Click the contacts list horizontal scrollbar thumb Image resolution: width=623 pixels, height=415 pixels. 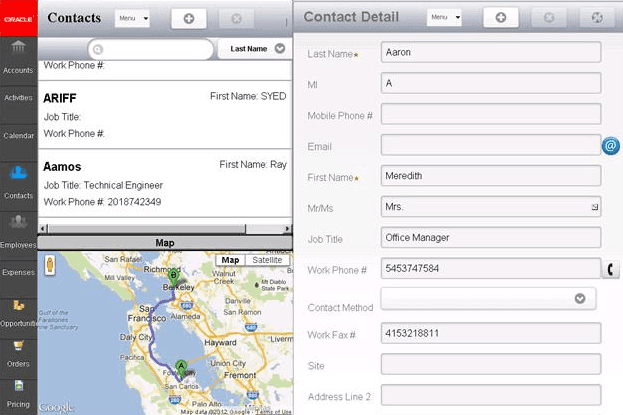pos(147,229)
